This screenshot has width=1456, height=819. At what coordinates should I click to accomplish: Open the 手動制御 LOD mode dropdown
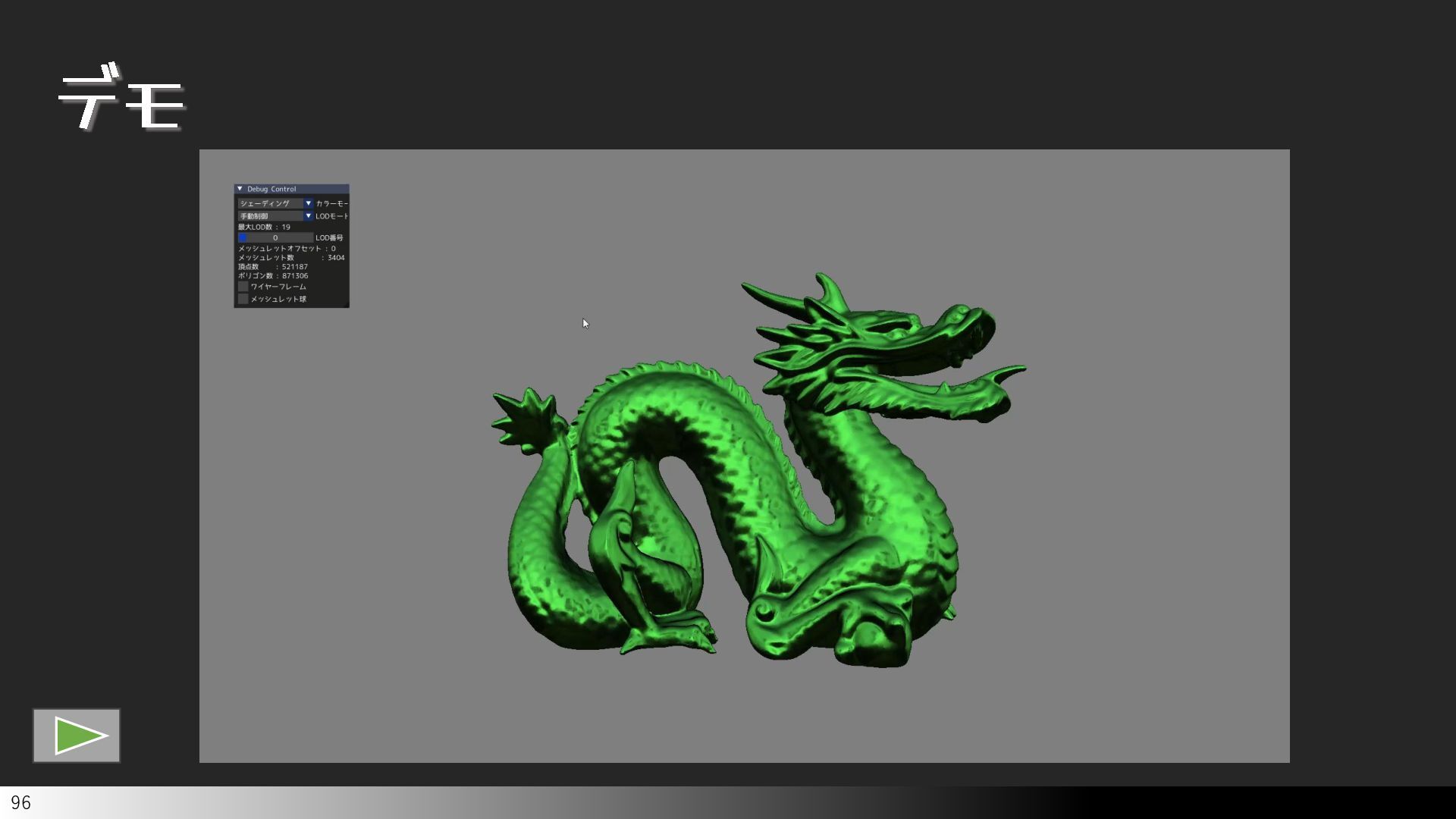click(275, 216)
